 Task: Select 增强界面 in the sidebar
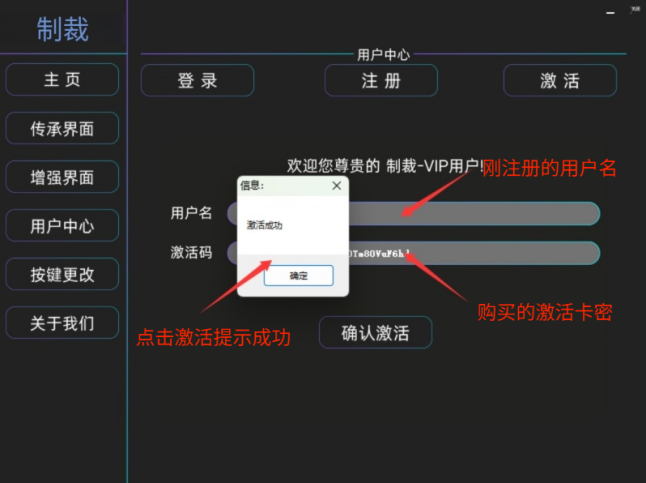pos(62,177)
